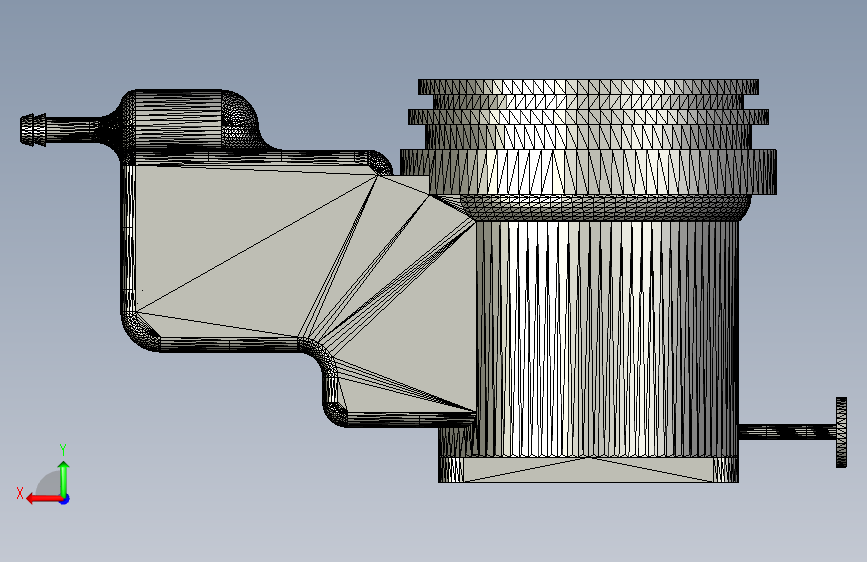
Task: Click the red X axis arrow of the triad
Action: point(43,499)
